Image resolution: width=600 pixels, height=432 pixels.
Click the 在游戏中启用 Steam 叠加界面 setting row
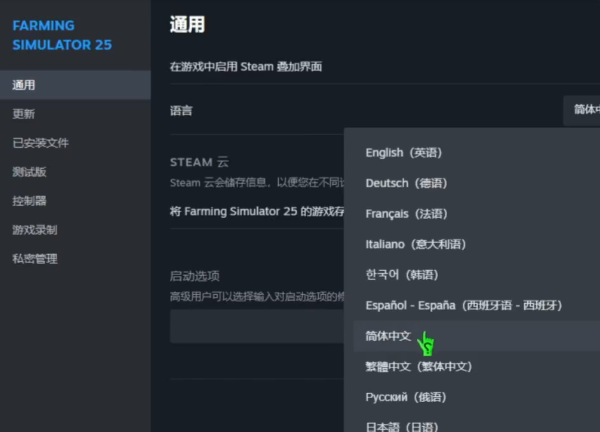pos(246,66)
